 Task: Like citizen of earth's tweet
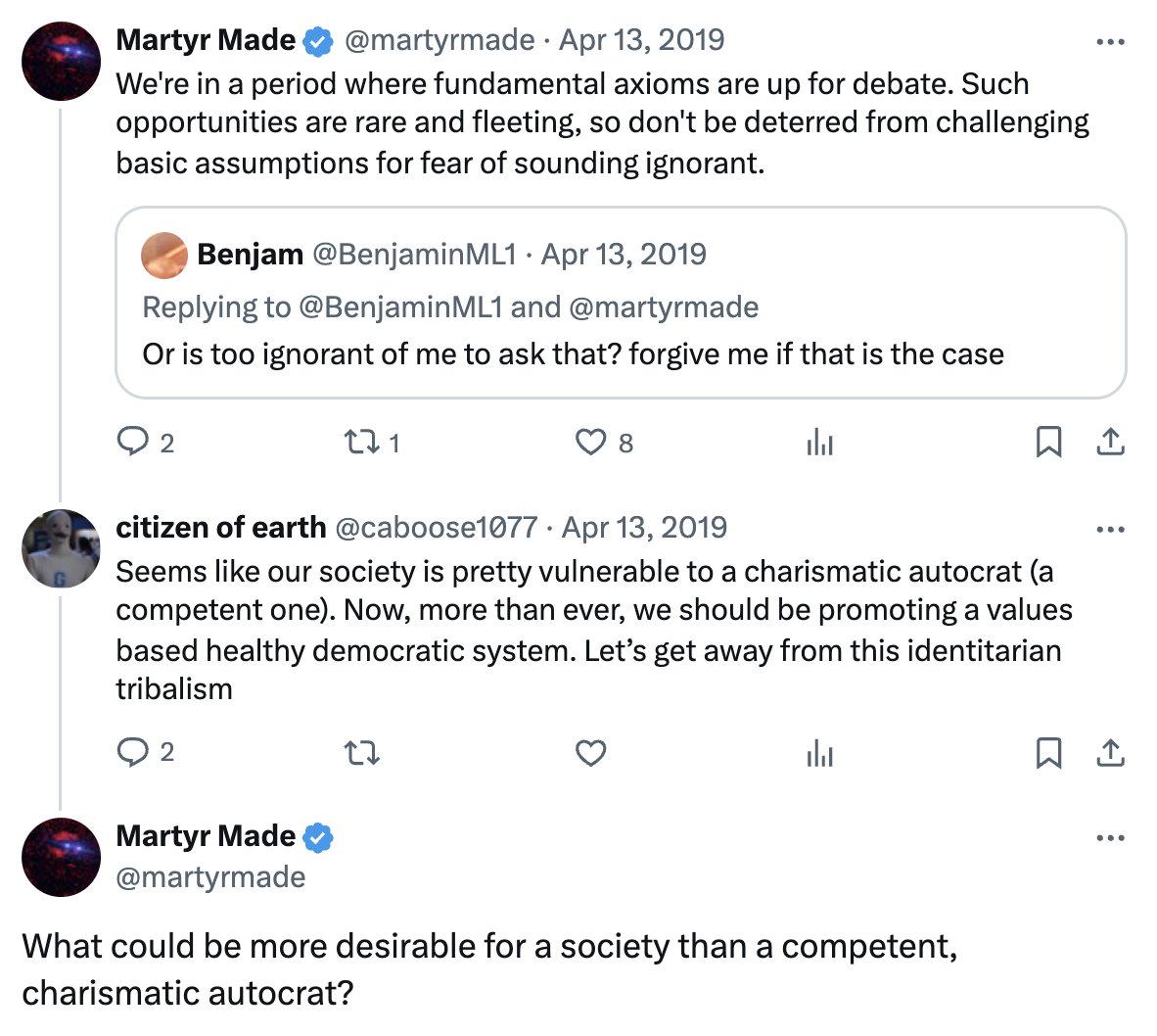pos(590,753)
